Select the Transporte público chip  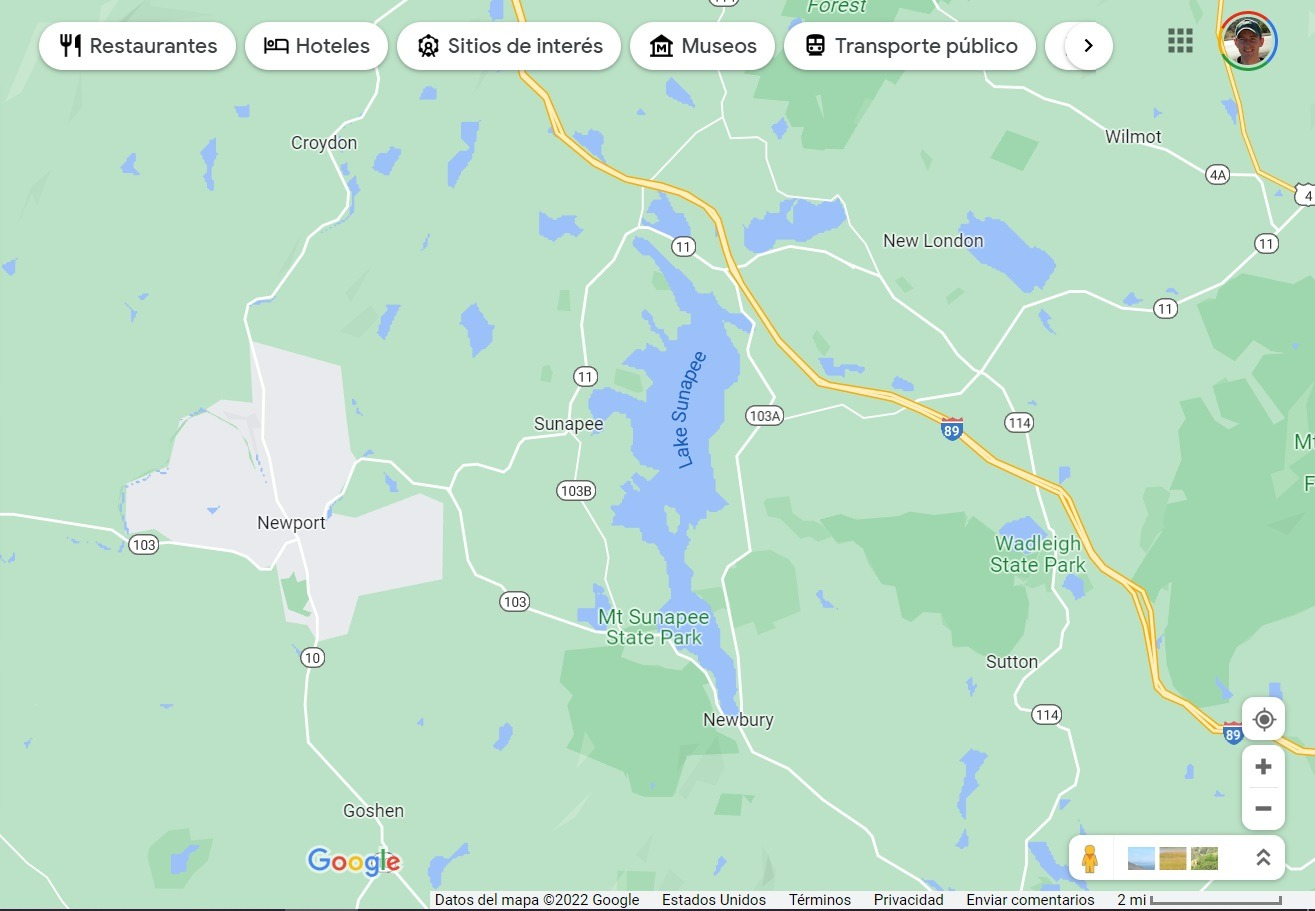pos(909,46)
